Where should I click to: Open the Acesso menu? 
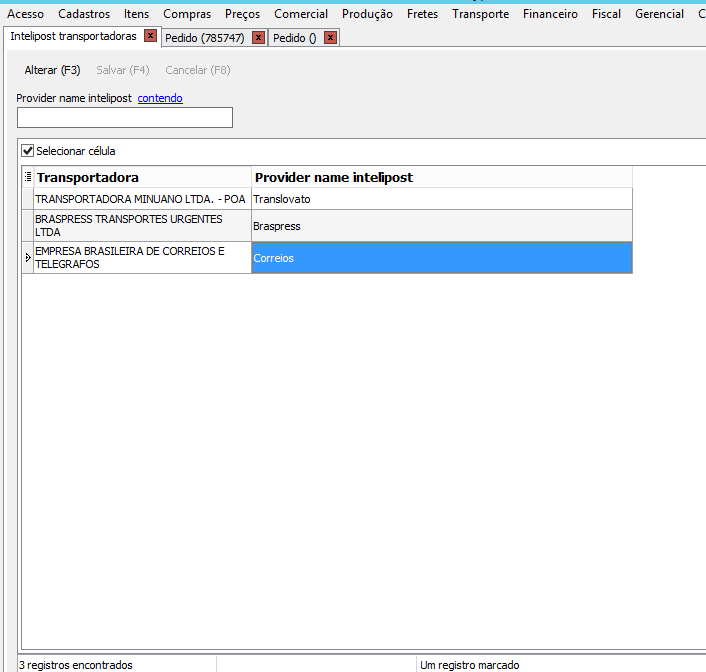tap(25, 14)
